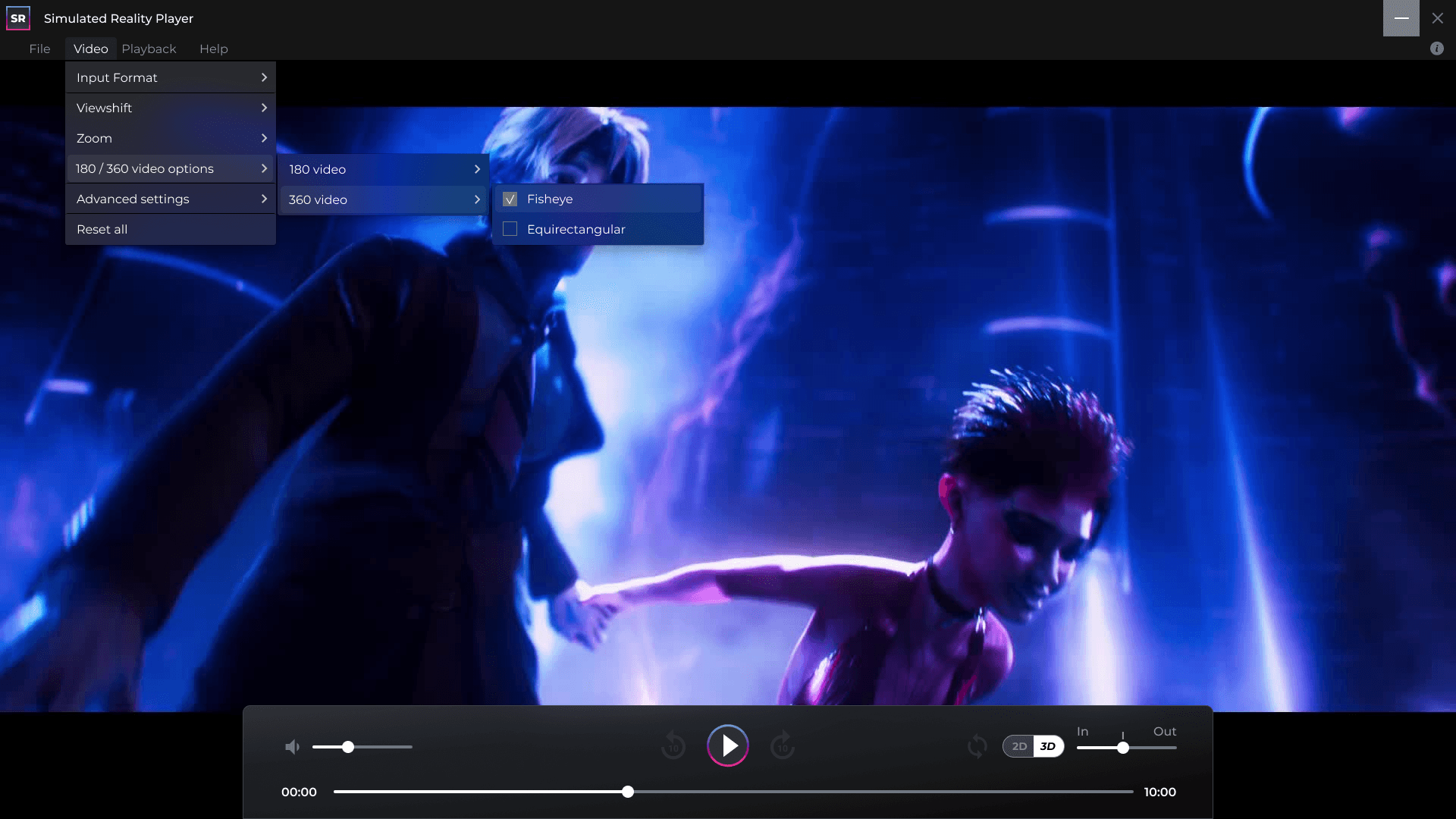Rewind 10 seconds icon
Screen dimensions: 1456x819
[673, 745]
